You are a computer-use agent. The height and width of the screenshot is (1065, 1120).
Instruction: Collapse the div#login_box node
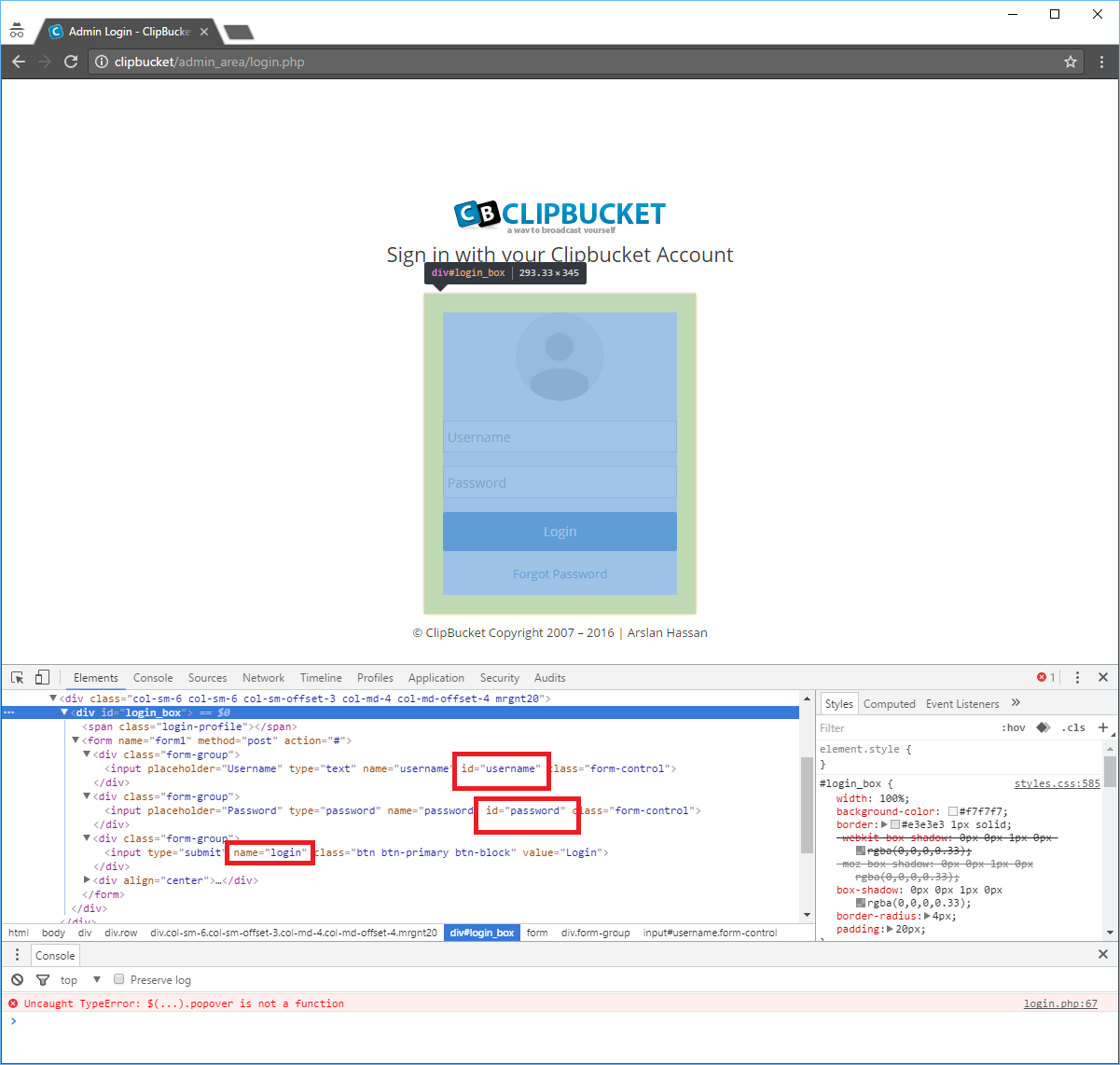click(64, 712)
